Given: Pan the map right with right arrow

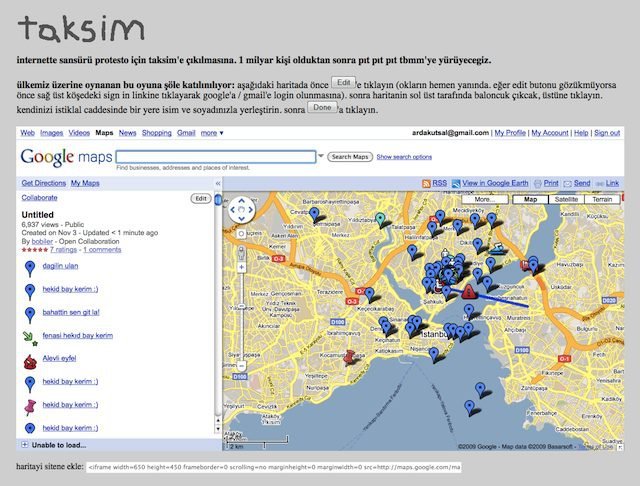Looking at the screenshot, I should click(x=251, y=210).
